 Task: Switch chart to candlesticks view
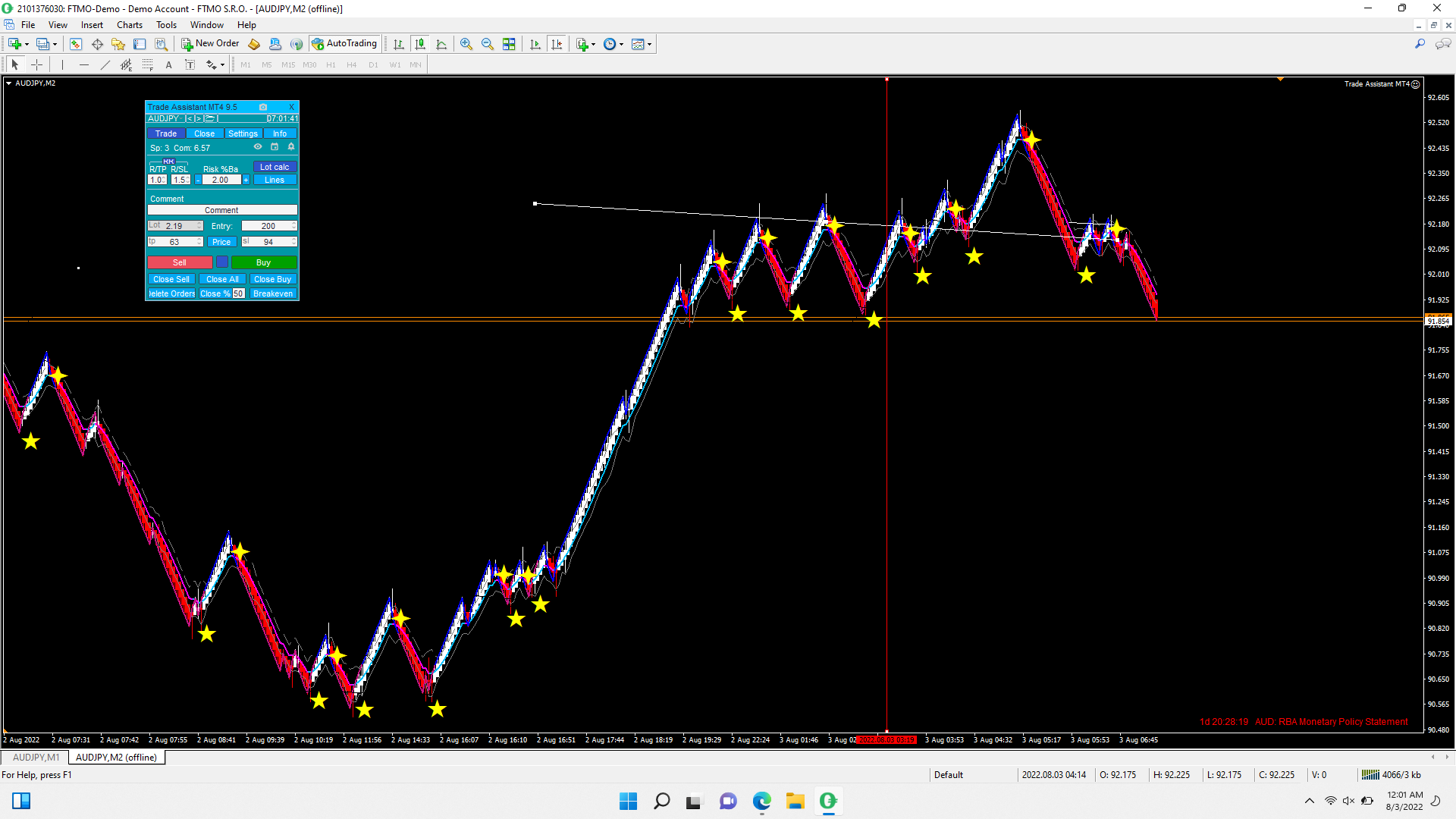420,44
